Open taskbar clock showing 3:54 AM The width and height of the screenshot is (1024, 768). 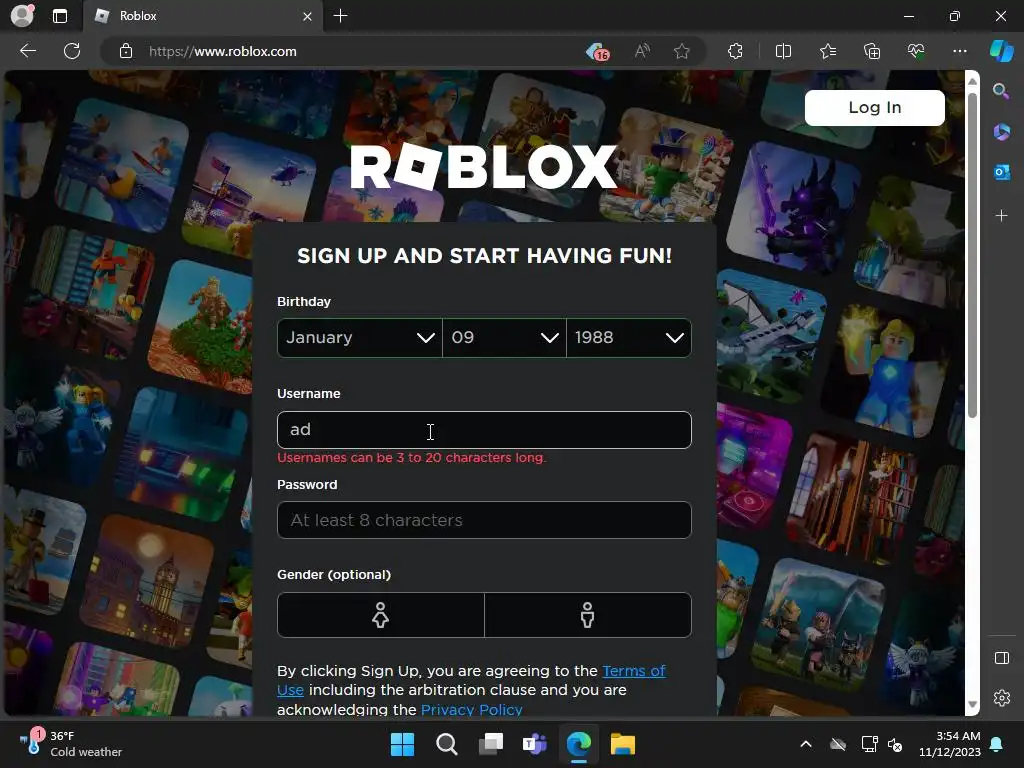pyautogui.click(x=950, y=744)
